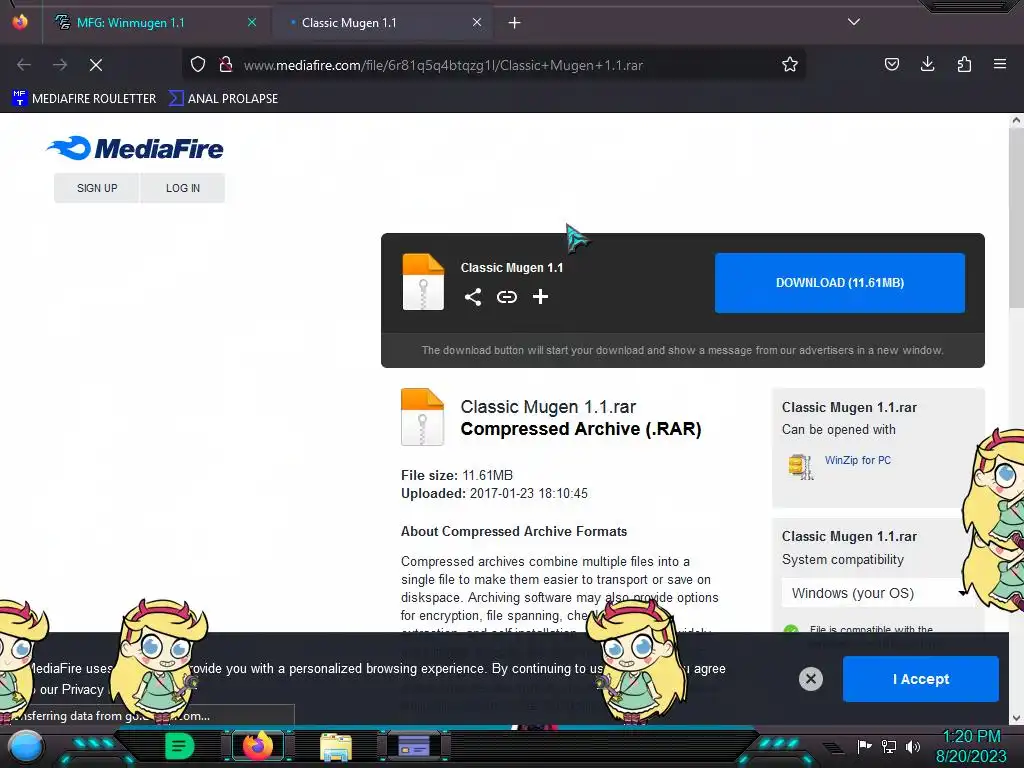
Task: Open the extensions puzzle icon
Action: 964,65
